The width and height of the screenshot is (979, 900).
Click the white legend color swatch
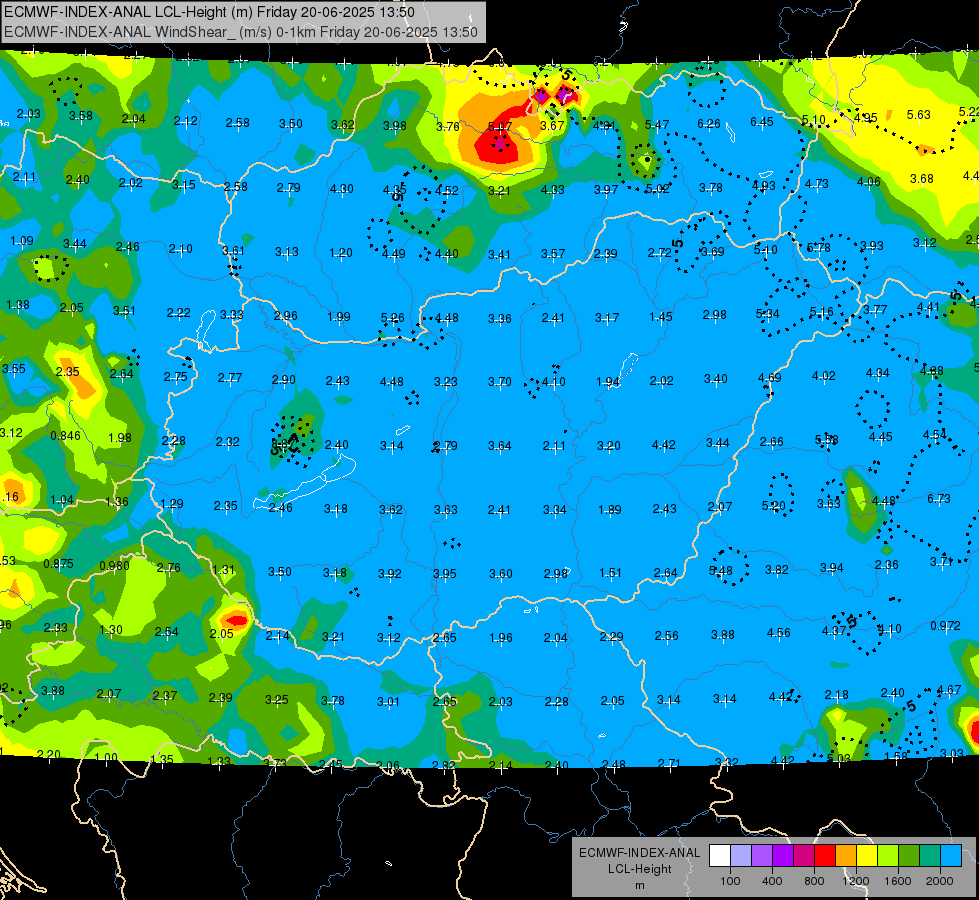click(x=720, y=856)
